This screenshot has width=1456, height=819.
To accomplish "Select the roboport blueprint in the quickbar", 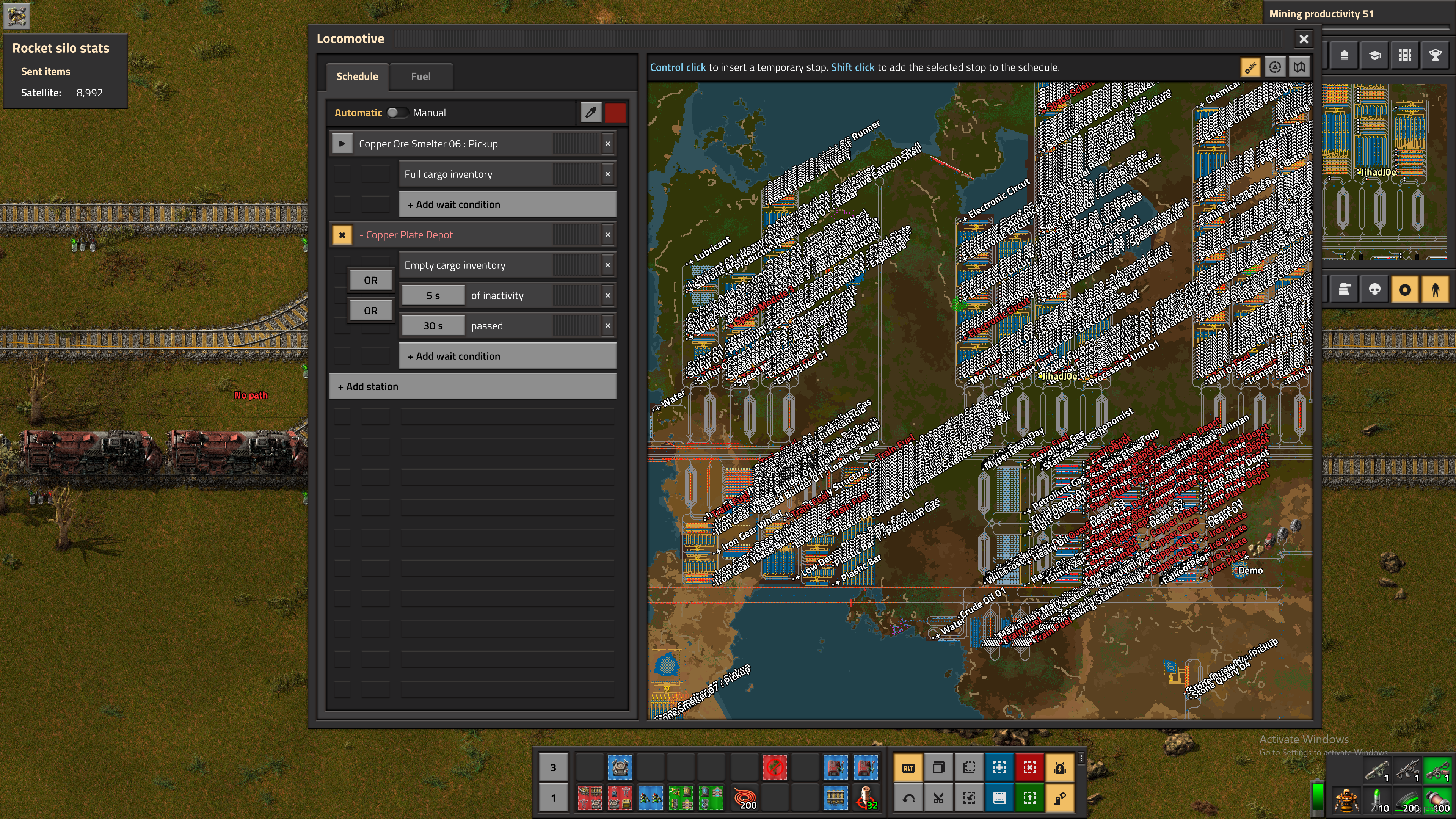I will pyautogui.click(x=620, y=767).
